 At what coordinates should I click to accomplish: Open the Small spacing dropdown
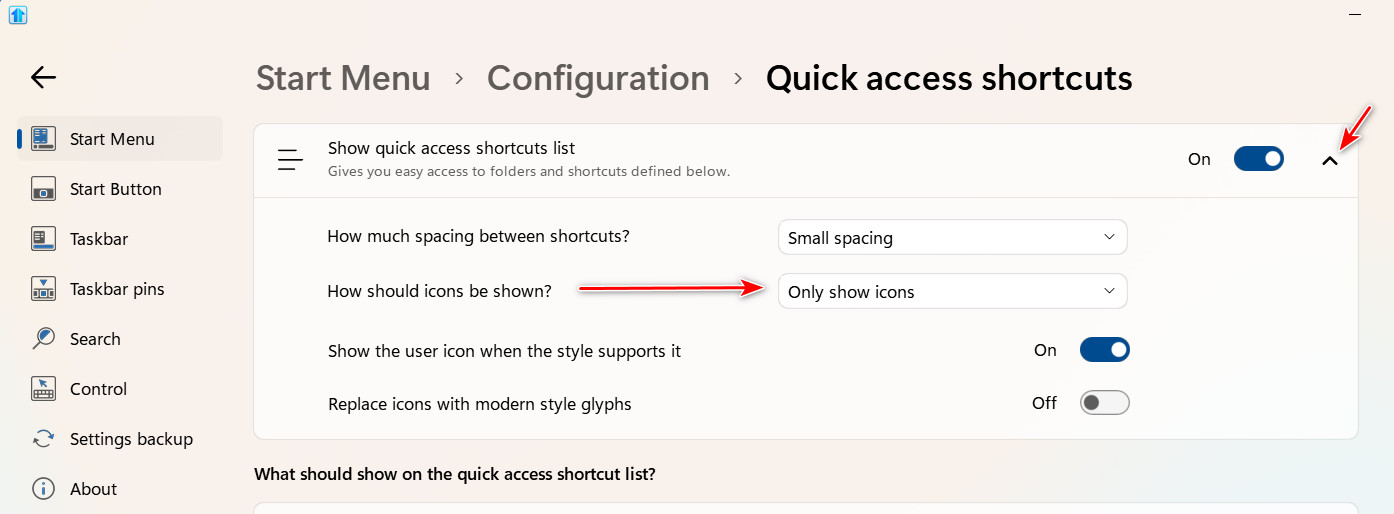[x=952, y=238]
